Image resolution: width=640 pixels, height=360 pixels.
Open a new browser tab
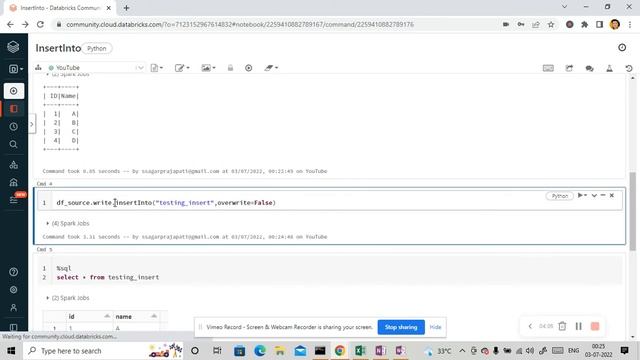pyautogui.click(x=127, y=8)
